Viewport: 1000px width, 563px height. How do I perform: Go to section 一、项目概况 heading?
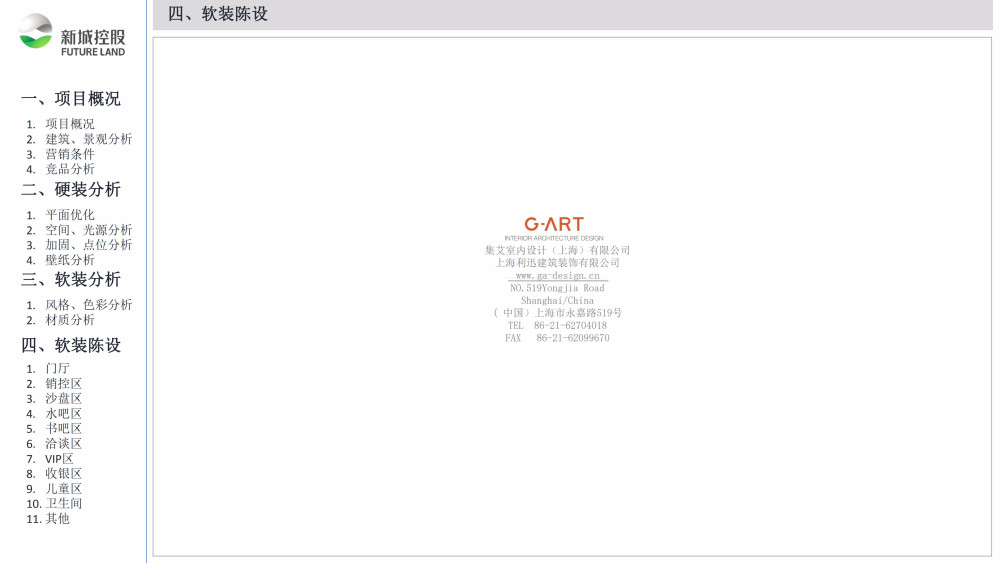(x=71, y=99)
